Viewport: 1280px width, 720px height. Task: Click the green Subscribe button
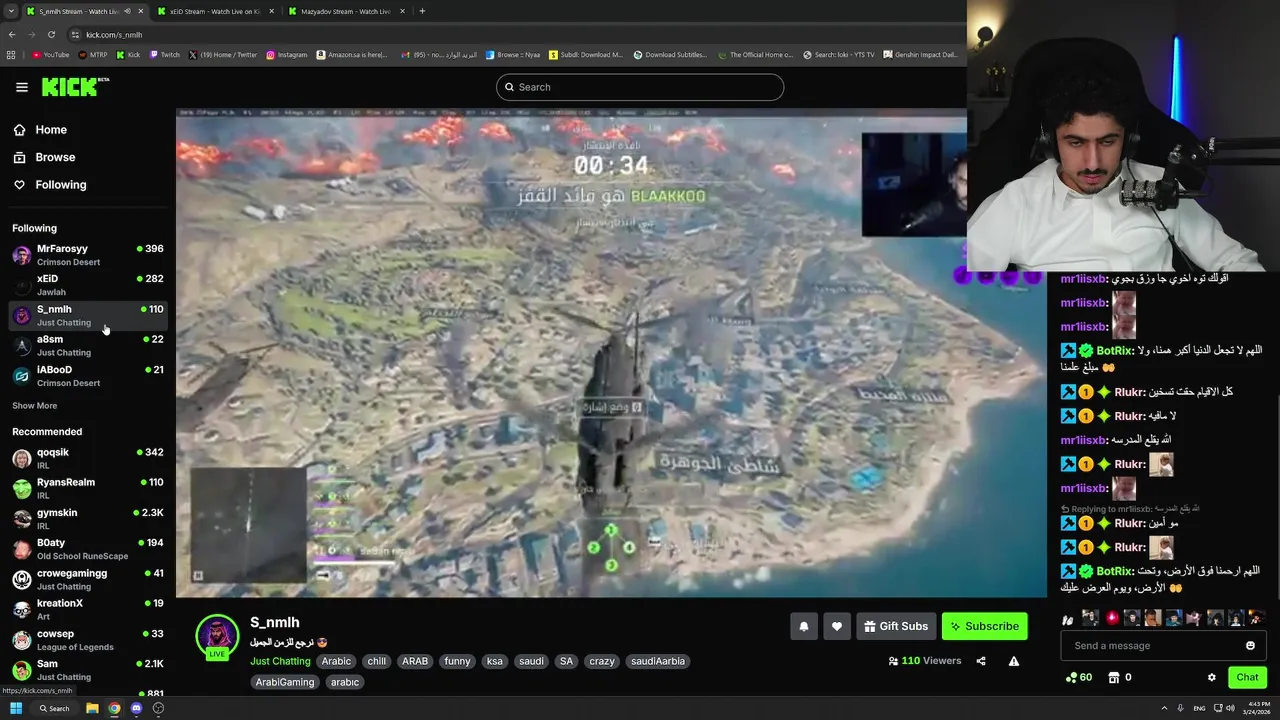pos(984,626)
